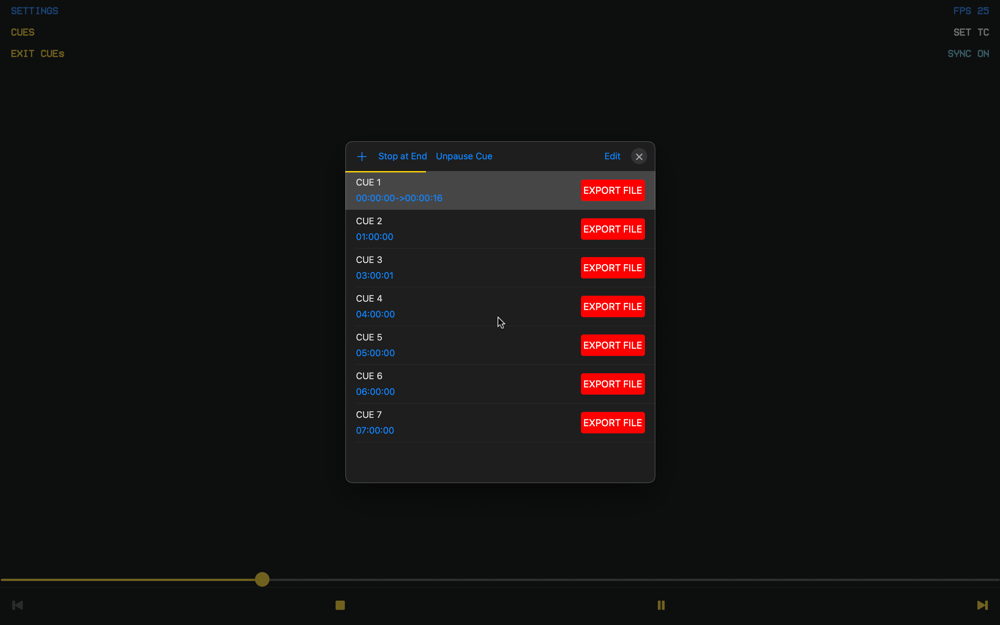
Task: Select the CUE 4 title
Action: [x=369, y=298]
